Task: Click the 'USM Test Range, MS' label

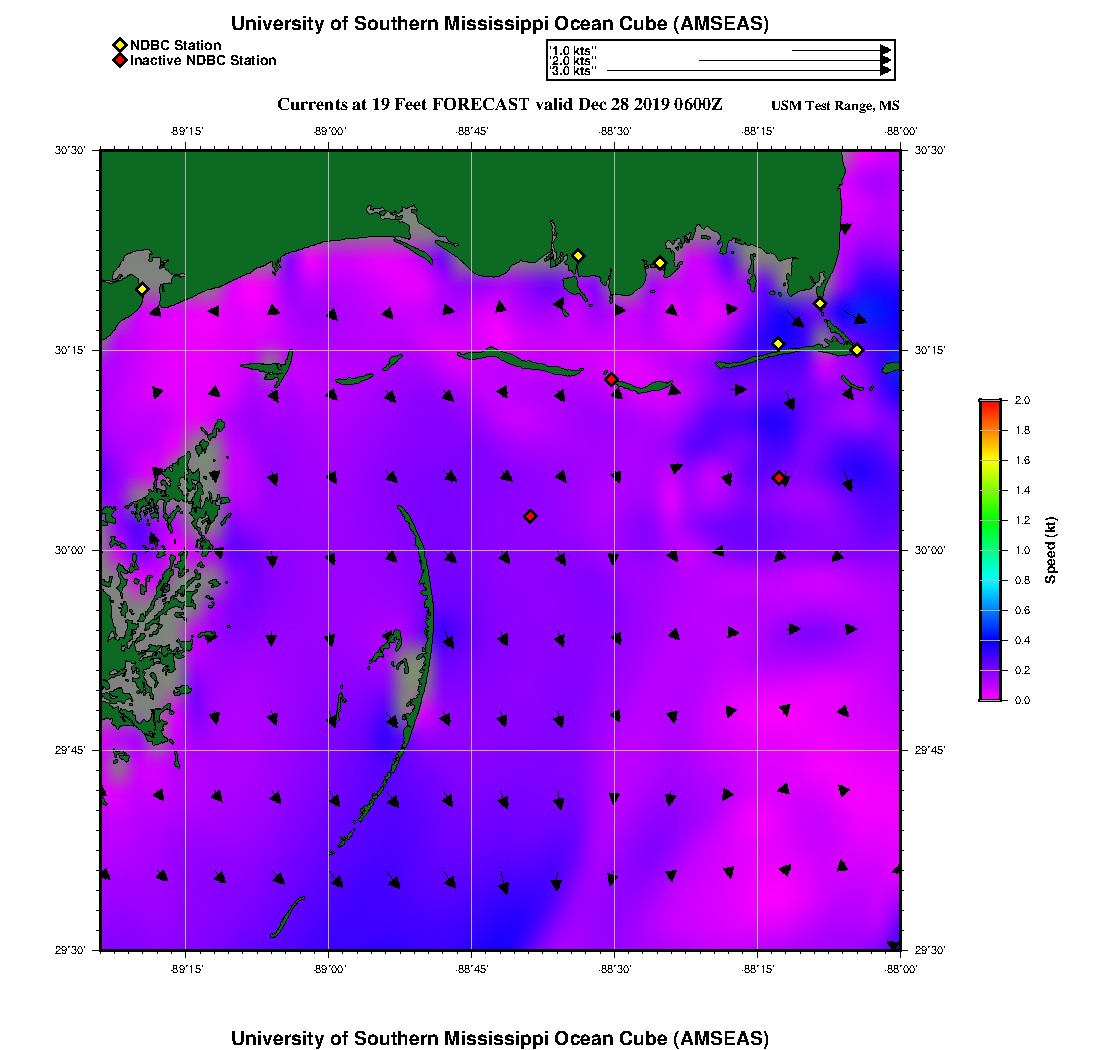Action: 835,106
